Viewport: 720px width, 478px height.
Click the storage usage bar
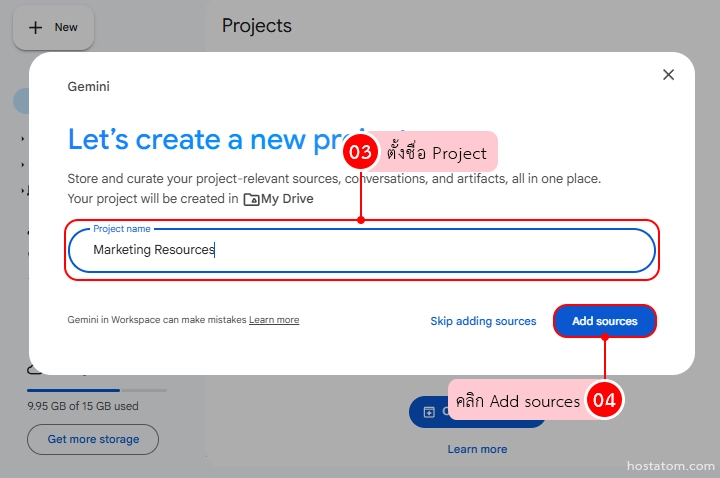[97, 390]
